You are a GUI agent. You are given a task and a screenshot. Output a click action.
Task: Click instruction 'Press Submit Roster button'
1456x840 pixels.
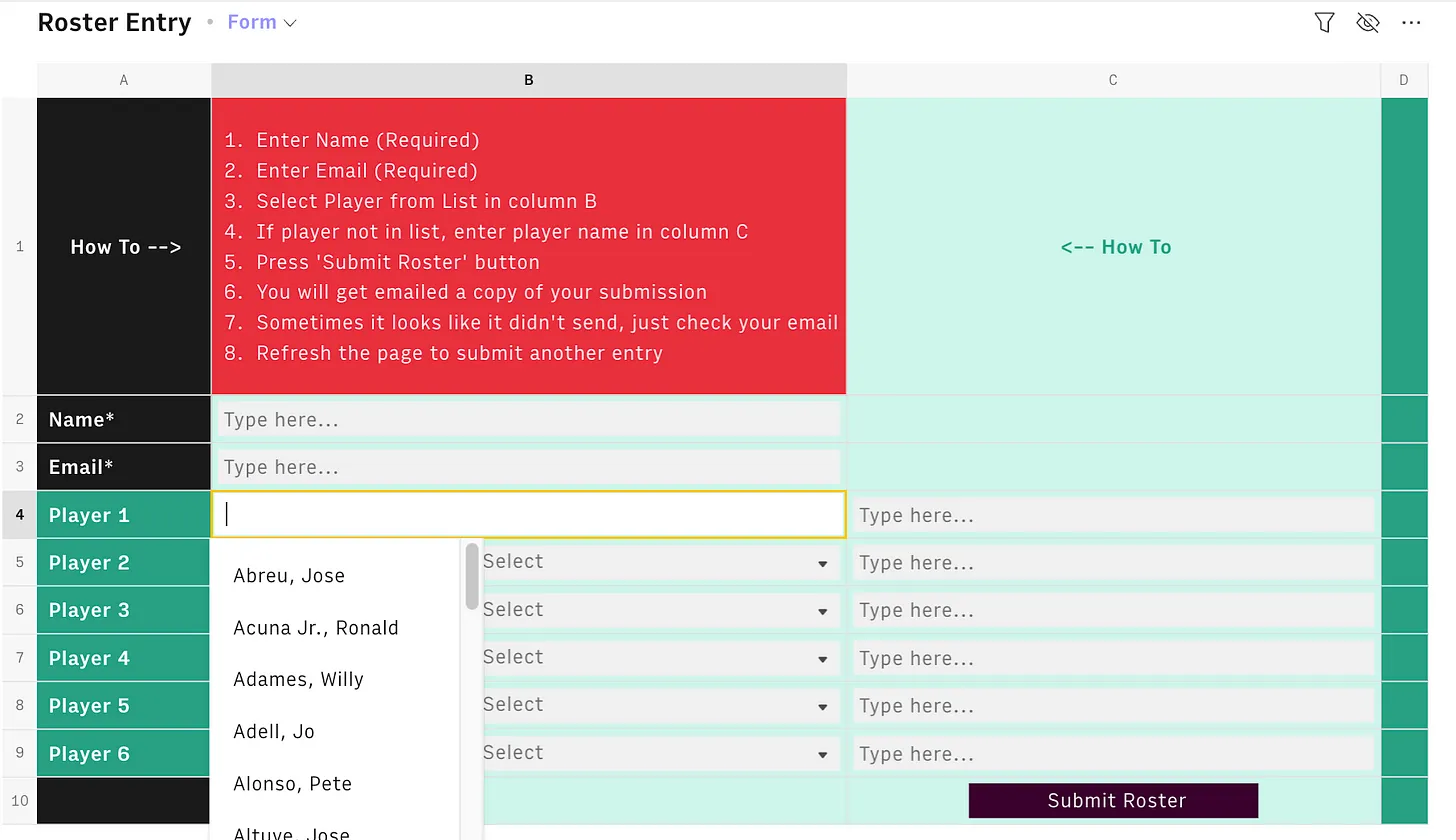click(398, 262)
